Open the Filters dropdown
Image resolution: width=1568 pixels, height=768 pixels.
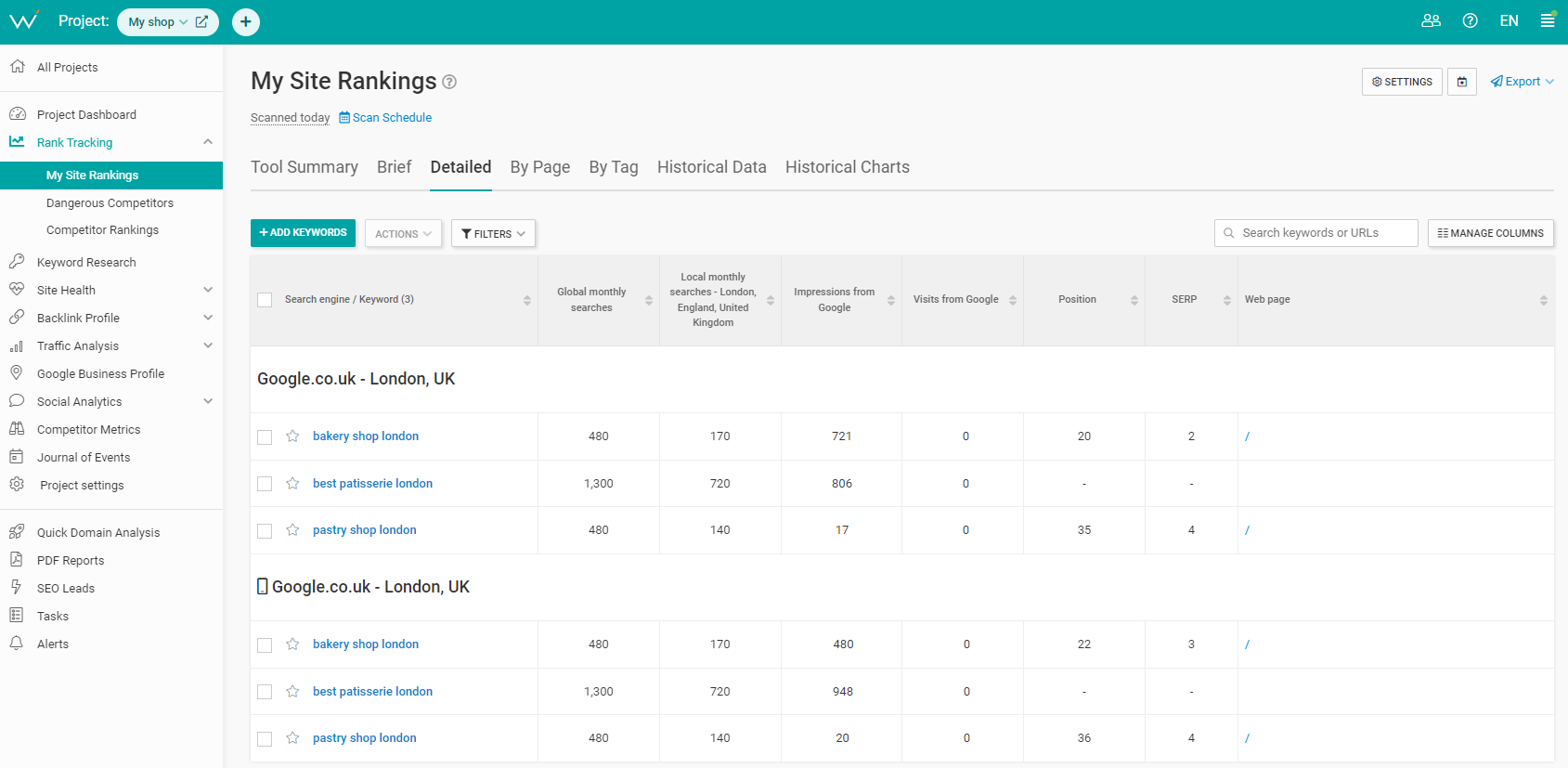point(493,234)
